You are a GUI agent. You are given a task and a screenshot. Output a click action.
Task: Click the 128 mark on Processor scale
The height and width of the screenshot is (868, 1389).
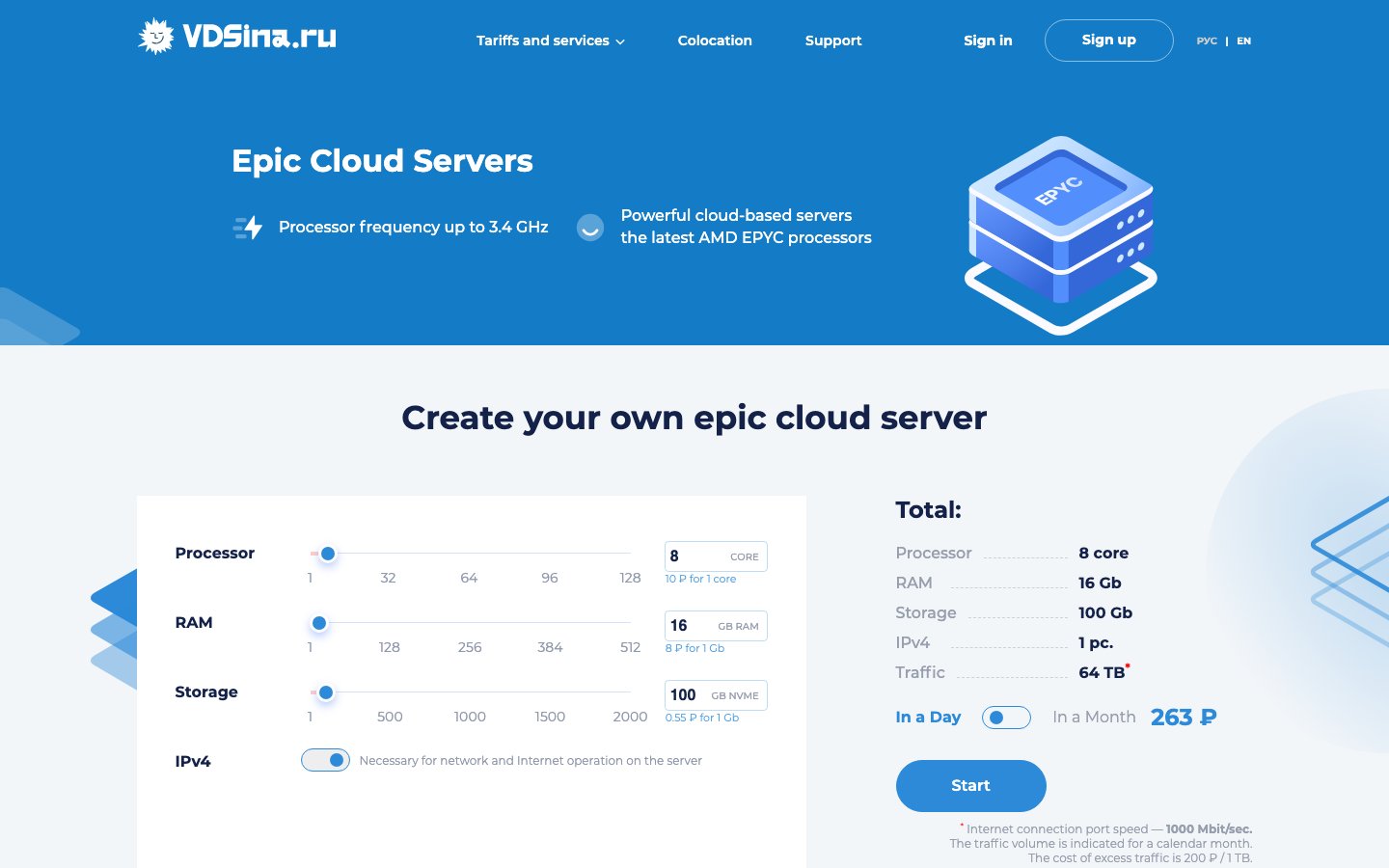[630, 578]
